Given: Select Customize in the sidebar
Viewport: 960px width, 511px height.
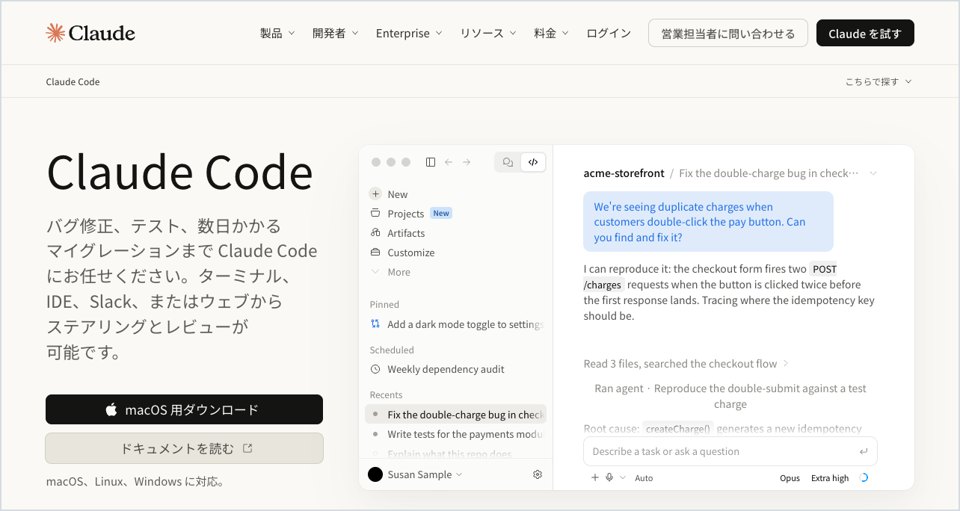Looking at the screenshot, I should click(x=411, y=253).
